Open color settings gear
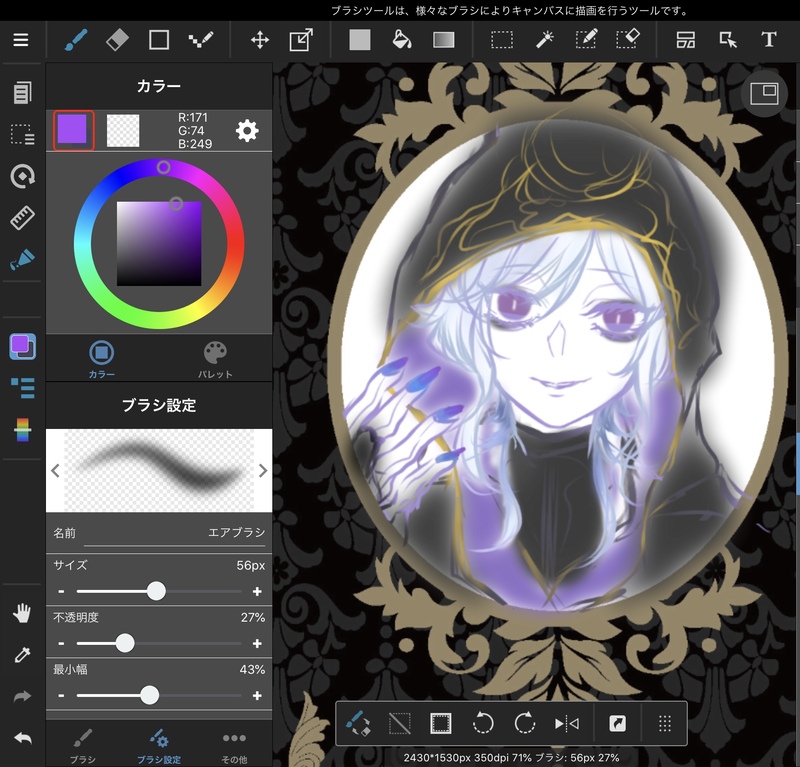800x767 pixels. tap(247, 131)
